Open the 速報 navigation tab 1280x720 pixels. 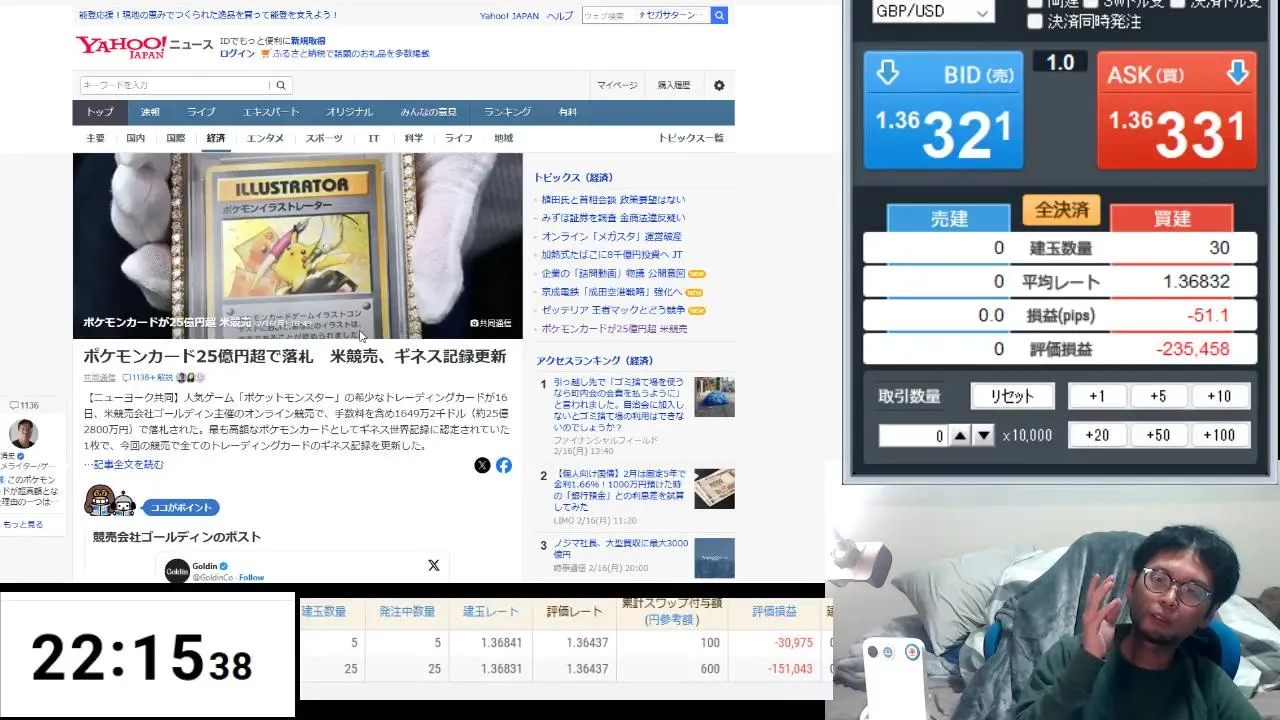(150, 112)
